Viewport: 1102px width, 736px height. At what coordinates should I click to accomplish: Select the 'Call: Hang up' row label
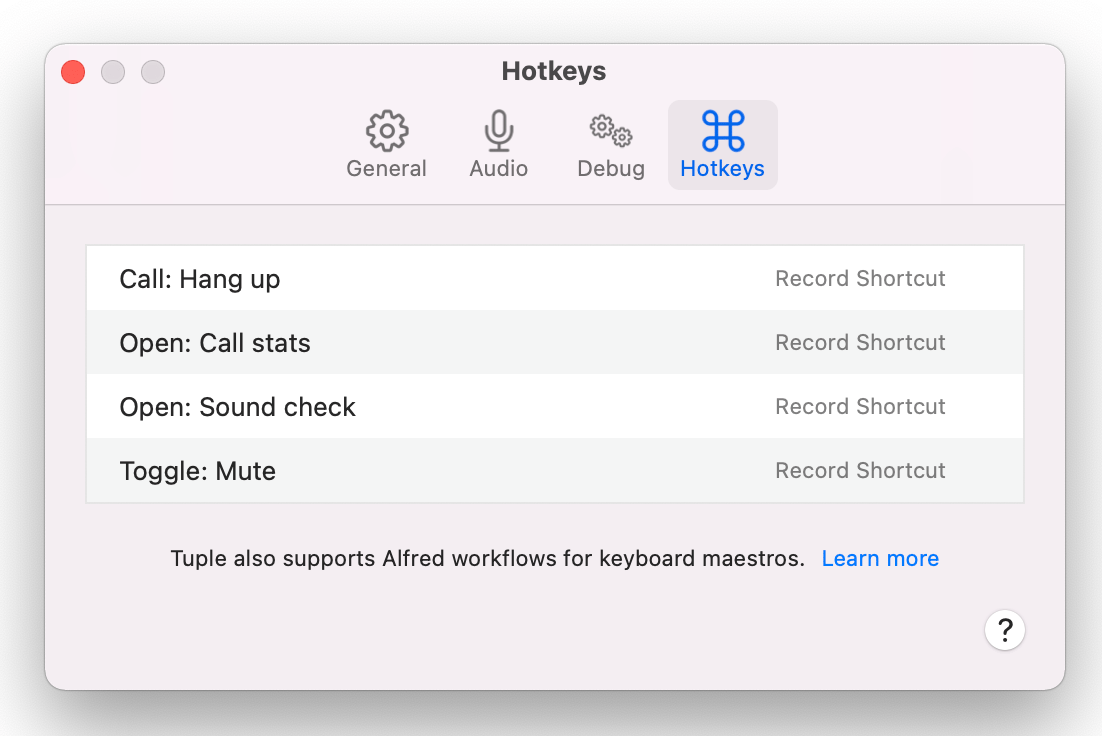click(200, 279)
